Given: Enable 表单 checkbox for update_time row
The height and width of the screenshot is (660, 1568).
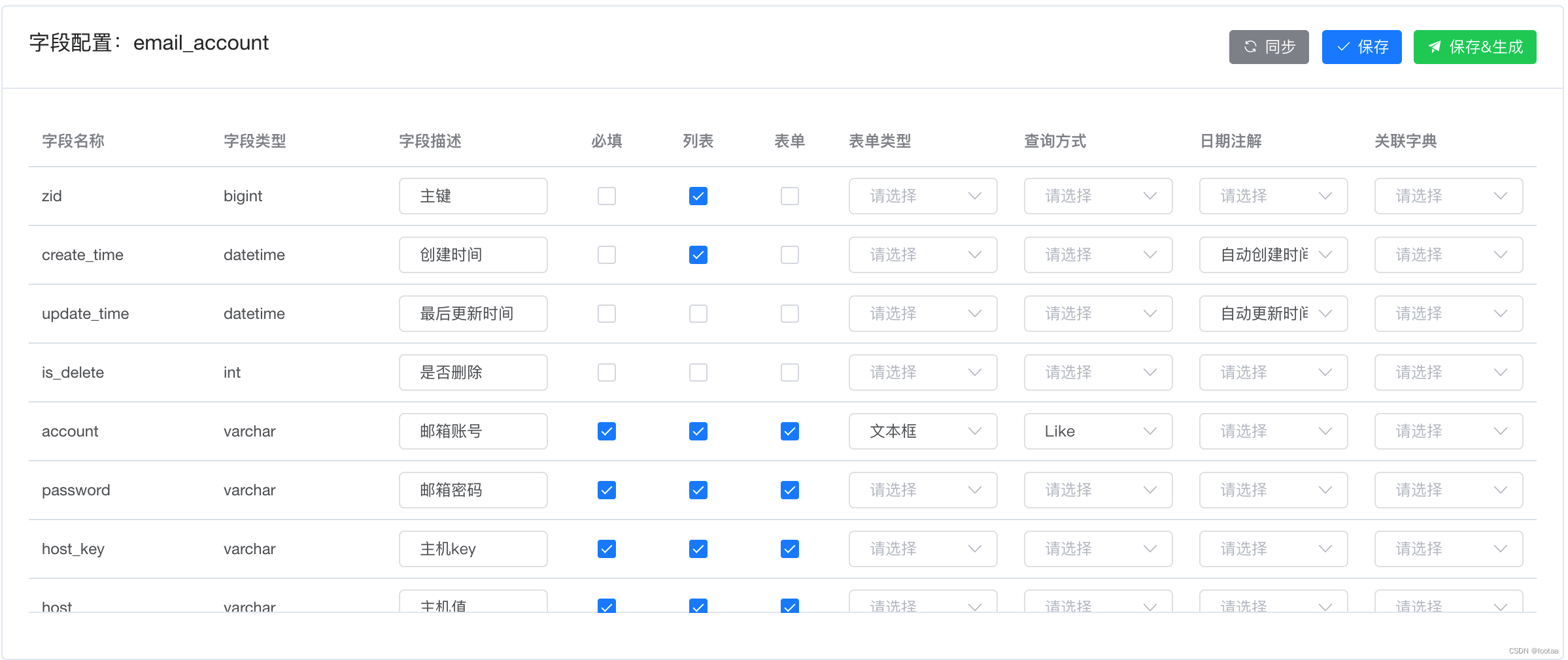Looking at the screenshot, I should [x=790, y=314].
